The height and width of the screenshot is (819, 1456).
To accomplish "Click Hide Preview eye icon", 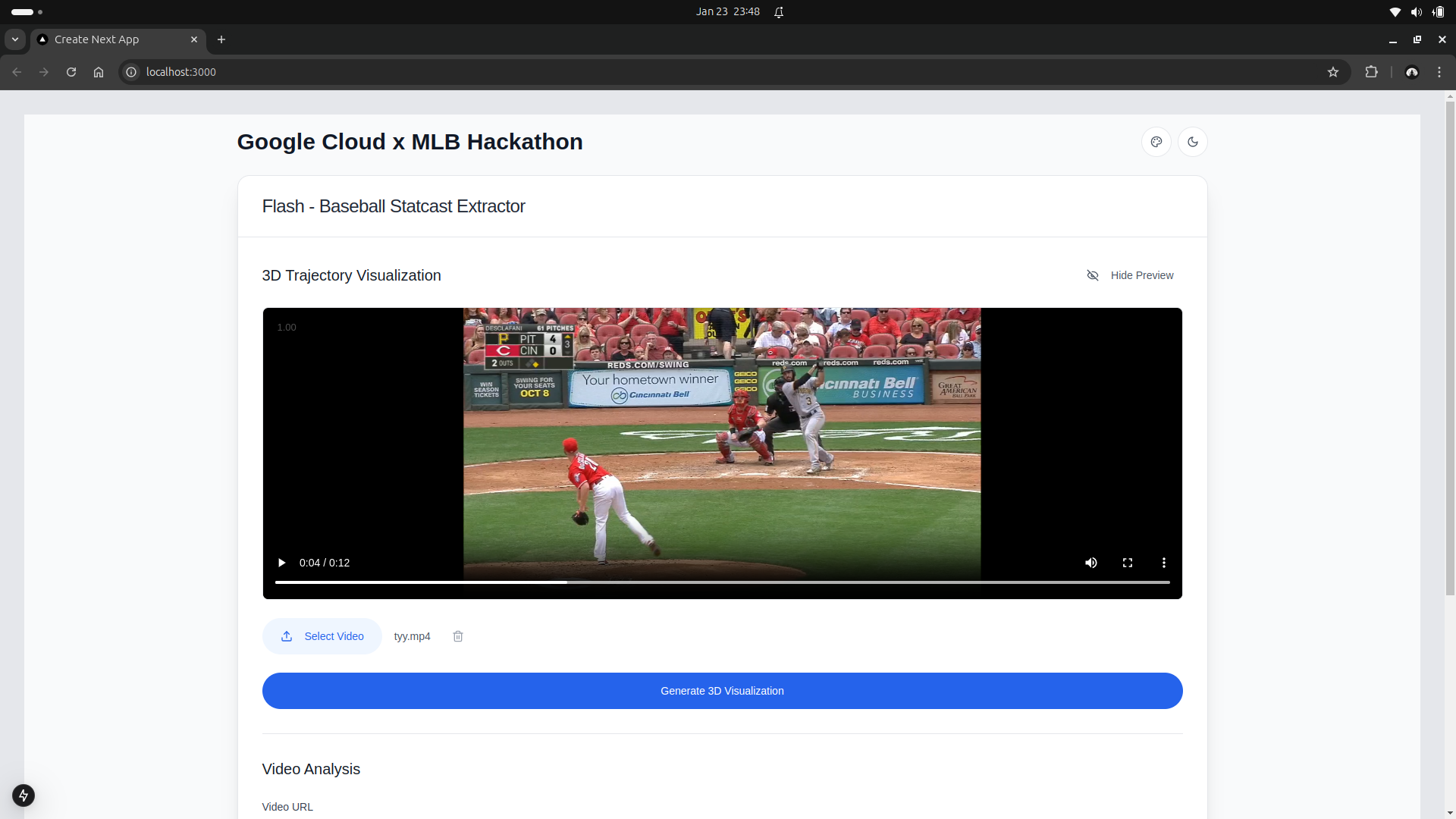I will [x=1093, y=275].
